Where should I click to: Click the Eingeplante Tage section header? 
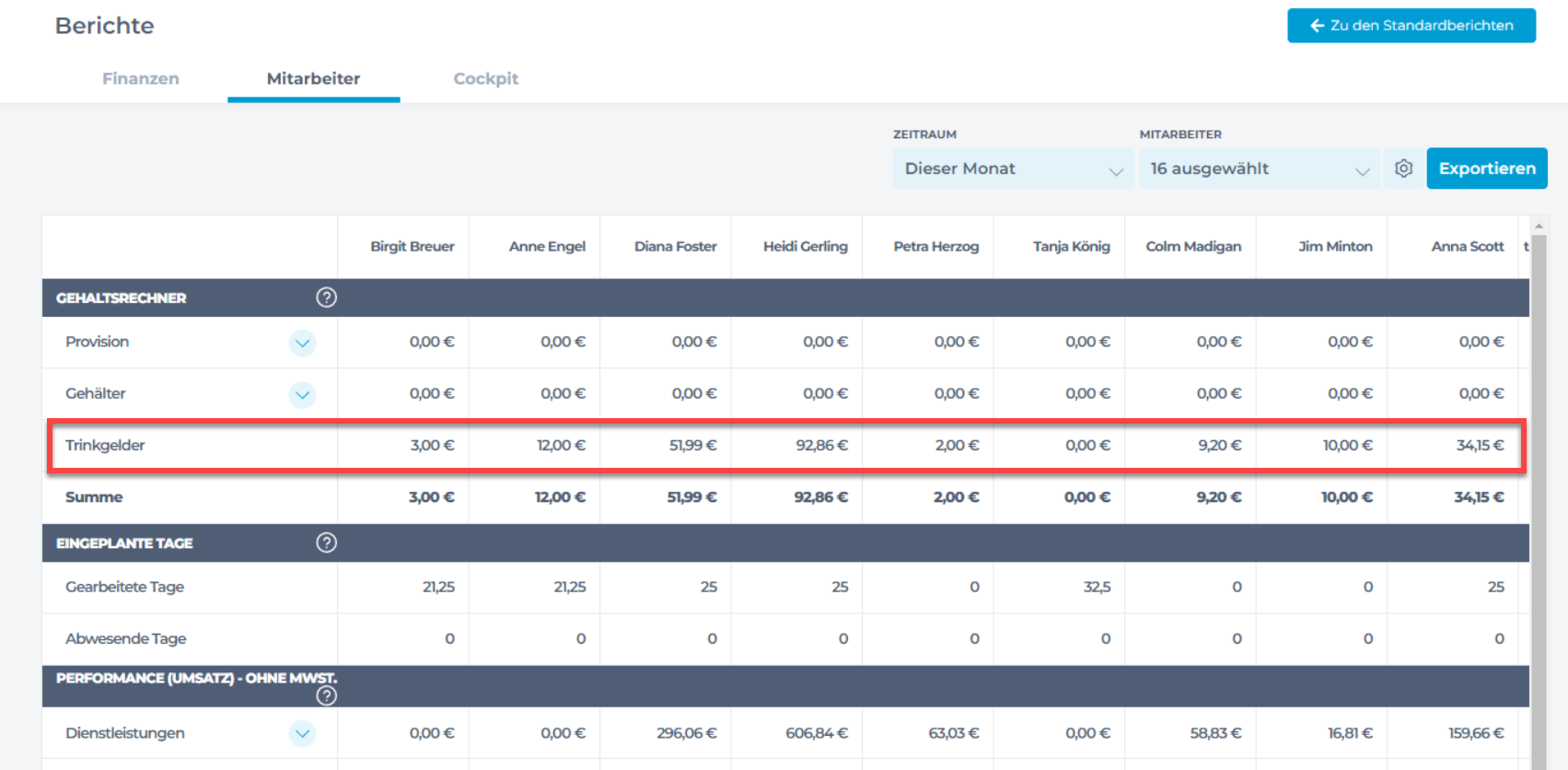tap(785, 542)
